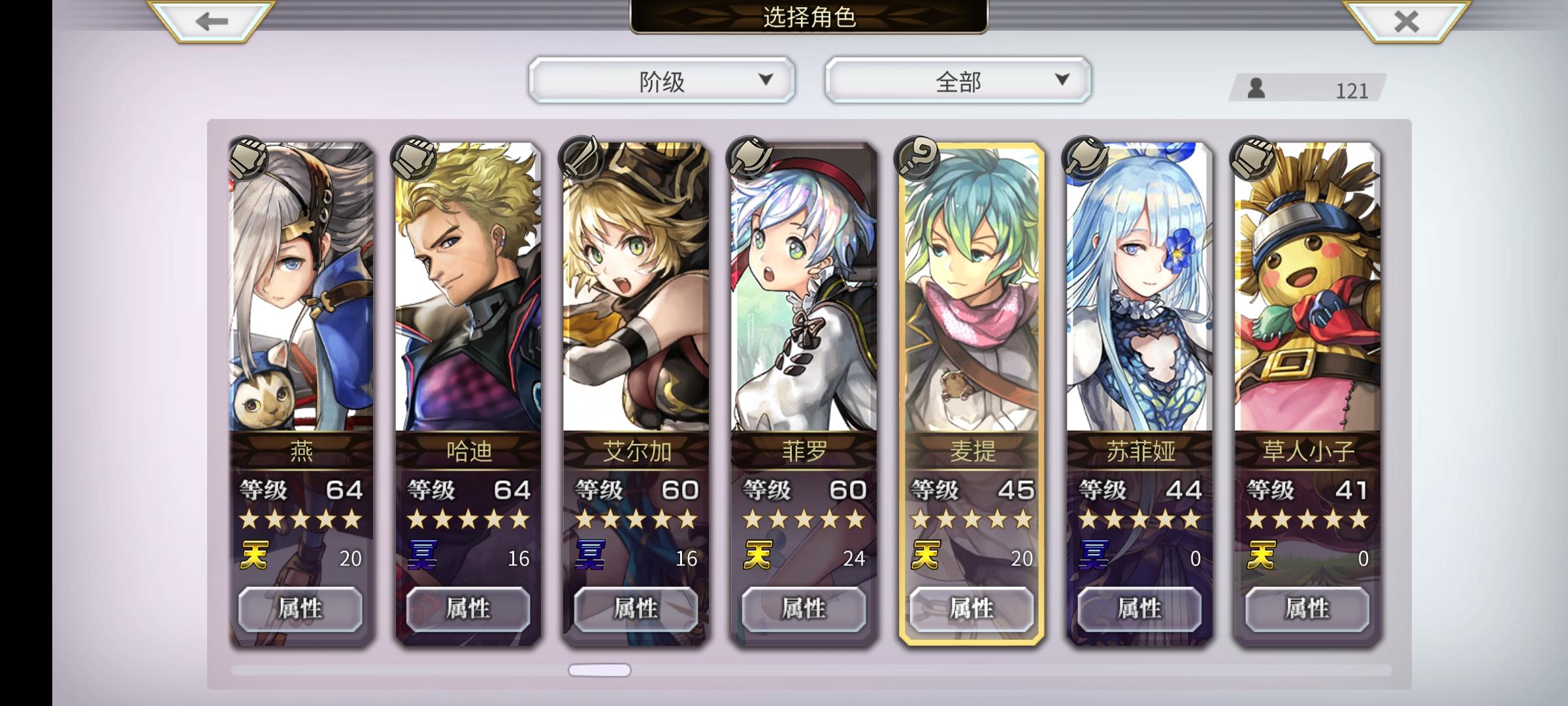Open 属性 for character 燕
The width and height of the screenshot is (1568, 706).
click(x=301, y=609)
